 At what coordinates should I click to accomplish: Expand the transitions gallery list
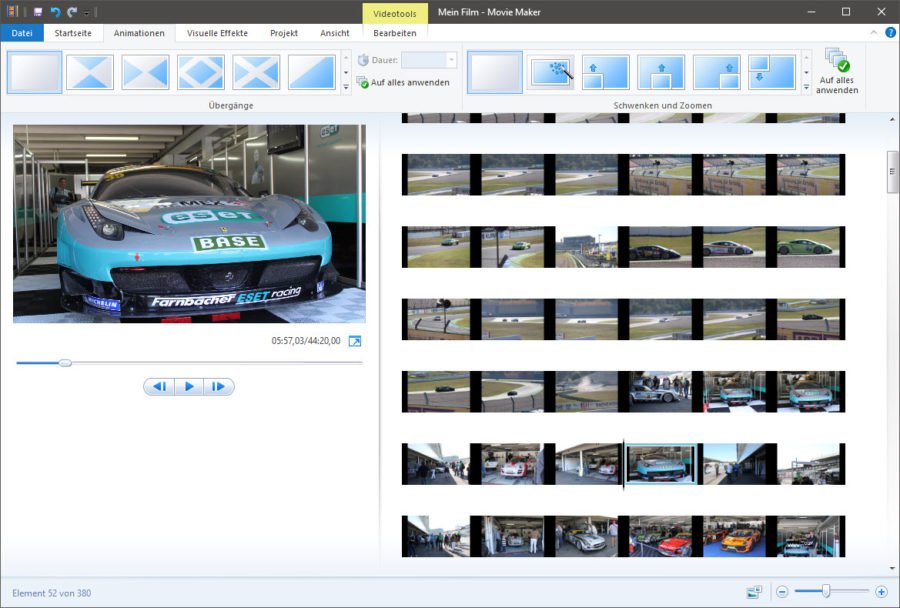tap(346, 88)
